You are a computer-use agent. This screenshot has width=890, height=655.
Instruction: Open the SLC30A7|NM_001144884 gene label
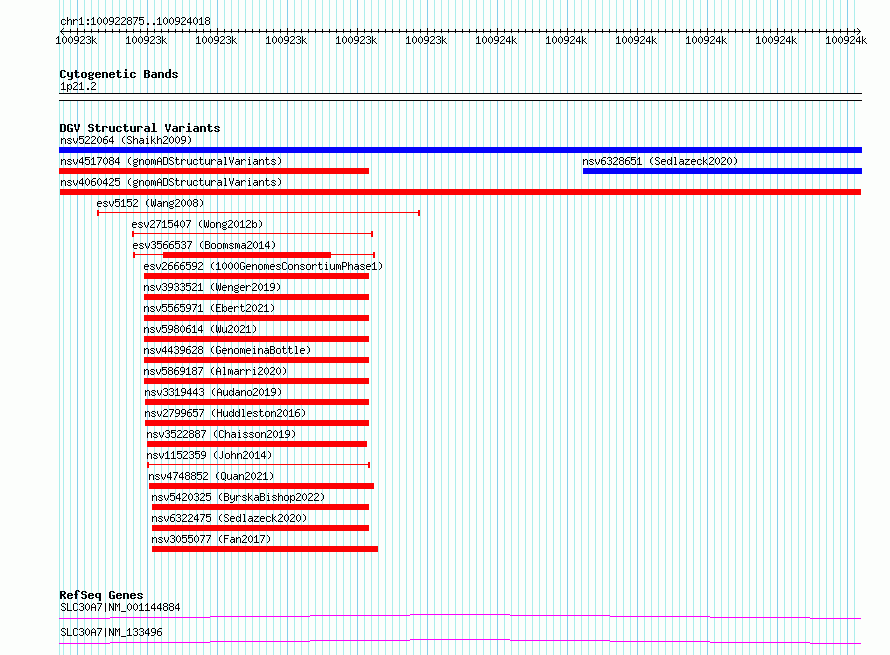pos(120,607)
